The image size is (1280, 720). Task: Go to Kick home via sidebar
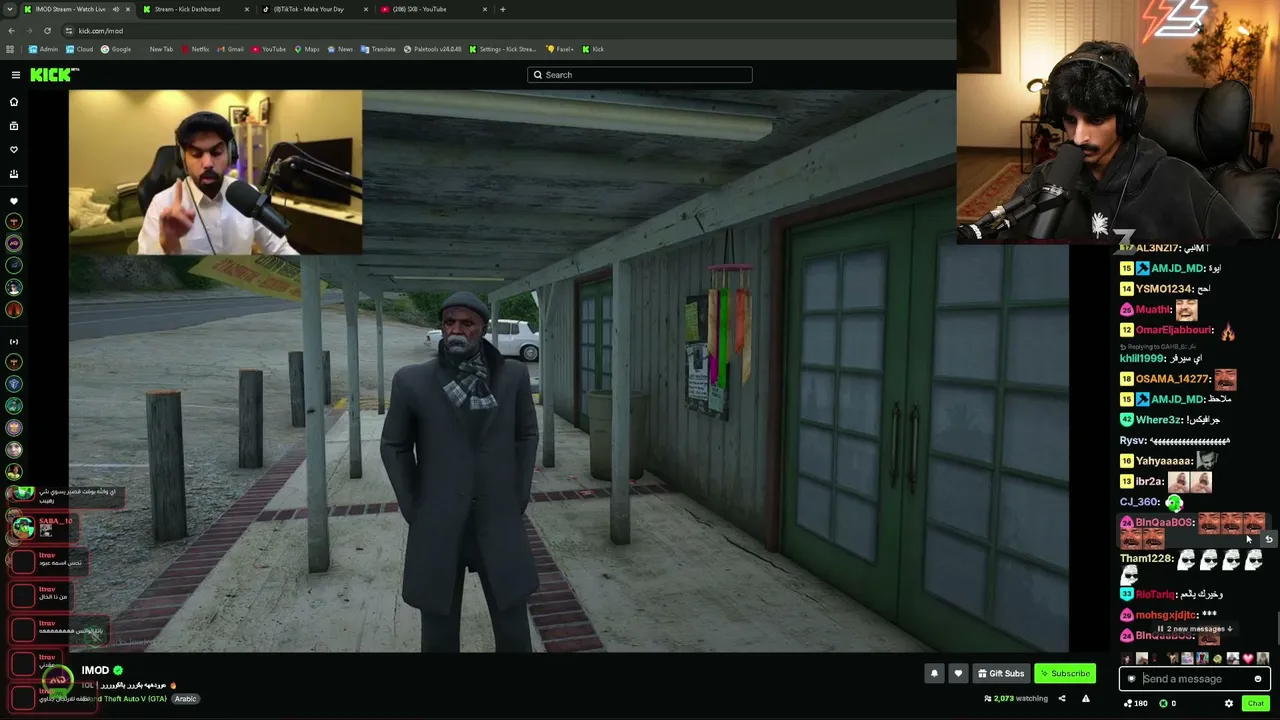click(x=14, y=102)
